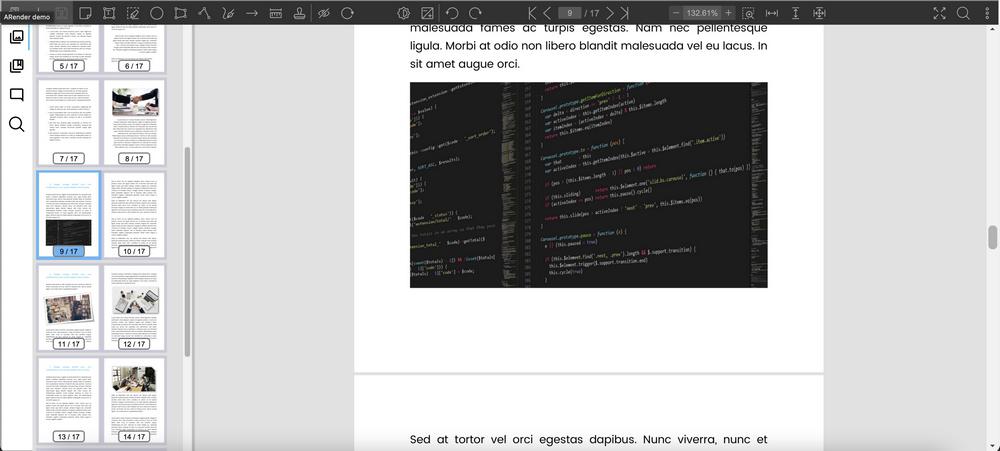This screenshot has width=1000, height=451.
Task: Pick the ruler measurement tool
Action: 275,13
